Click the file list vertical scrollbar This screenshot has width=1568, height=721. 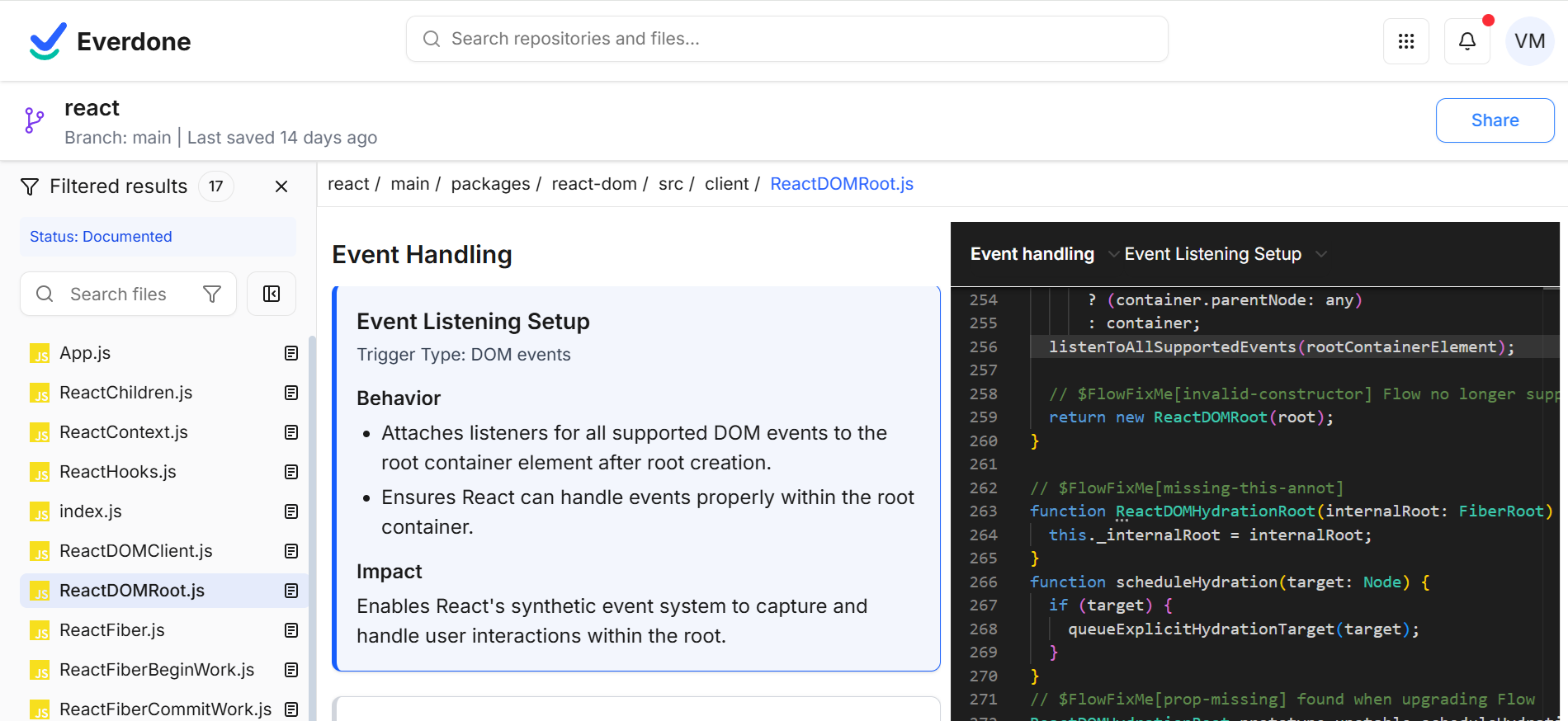(x=312, y=528)
